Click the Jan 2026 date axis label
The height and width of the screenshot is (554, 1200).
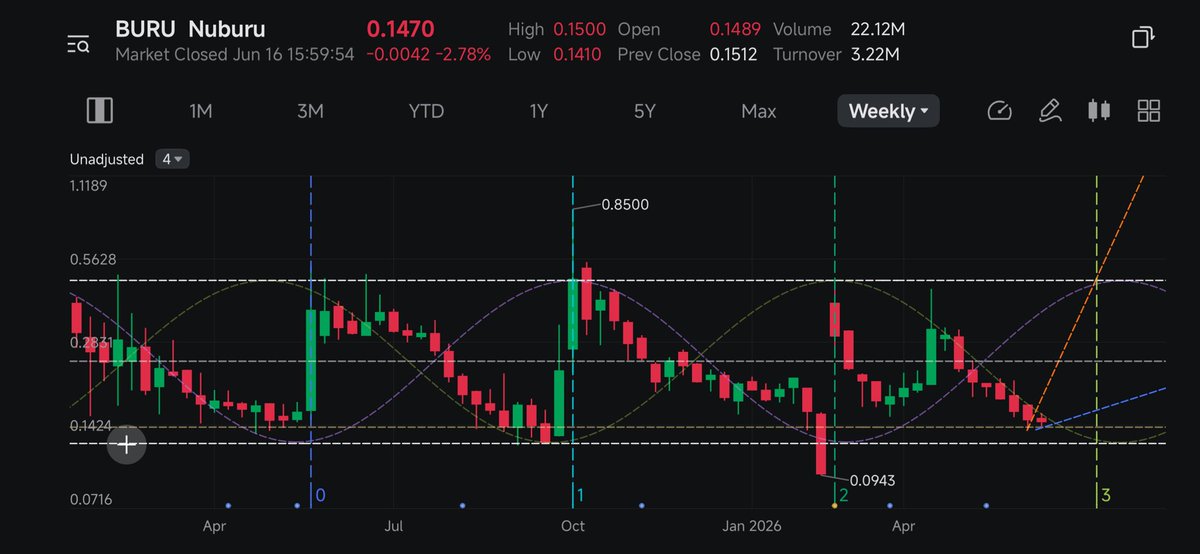point(751,524)
